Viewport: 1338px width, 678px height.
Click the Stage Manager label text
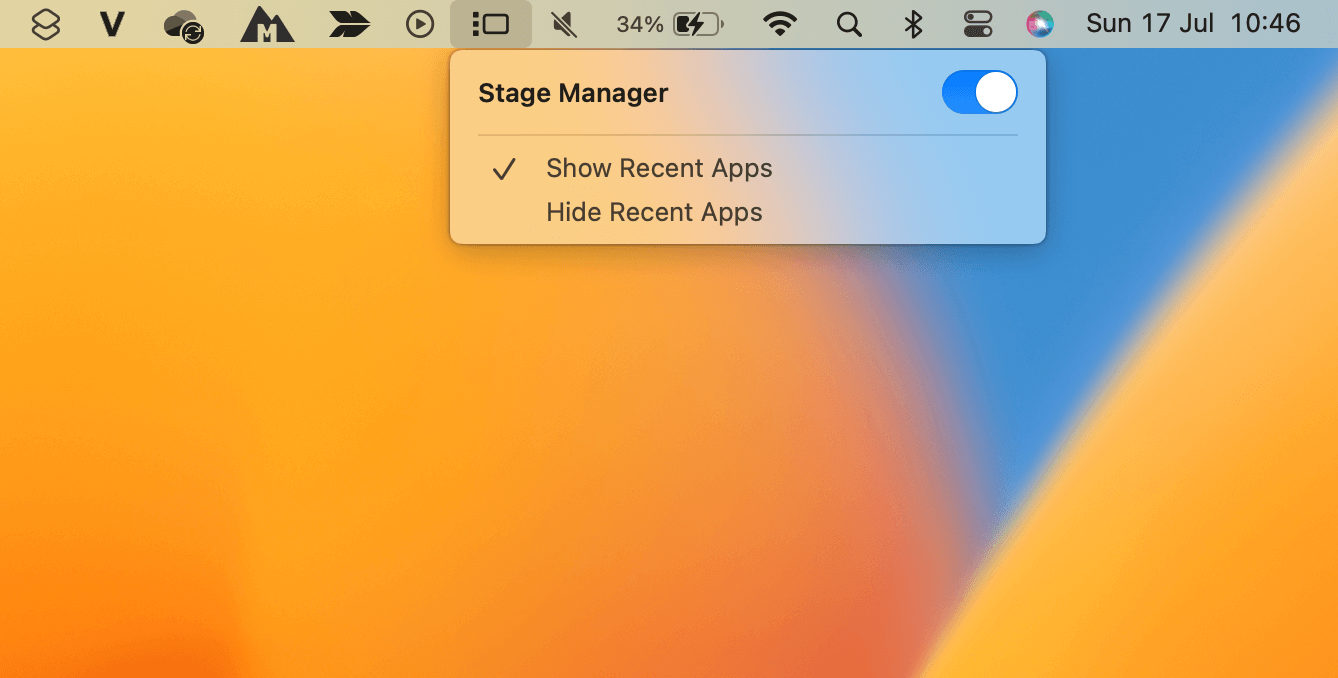[573, 92]
